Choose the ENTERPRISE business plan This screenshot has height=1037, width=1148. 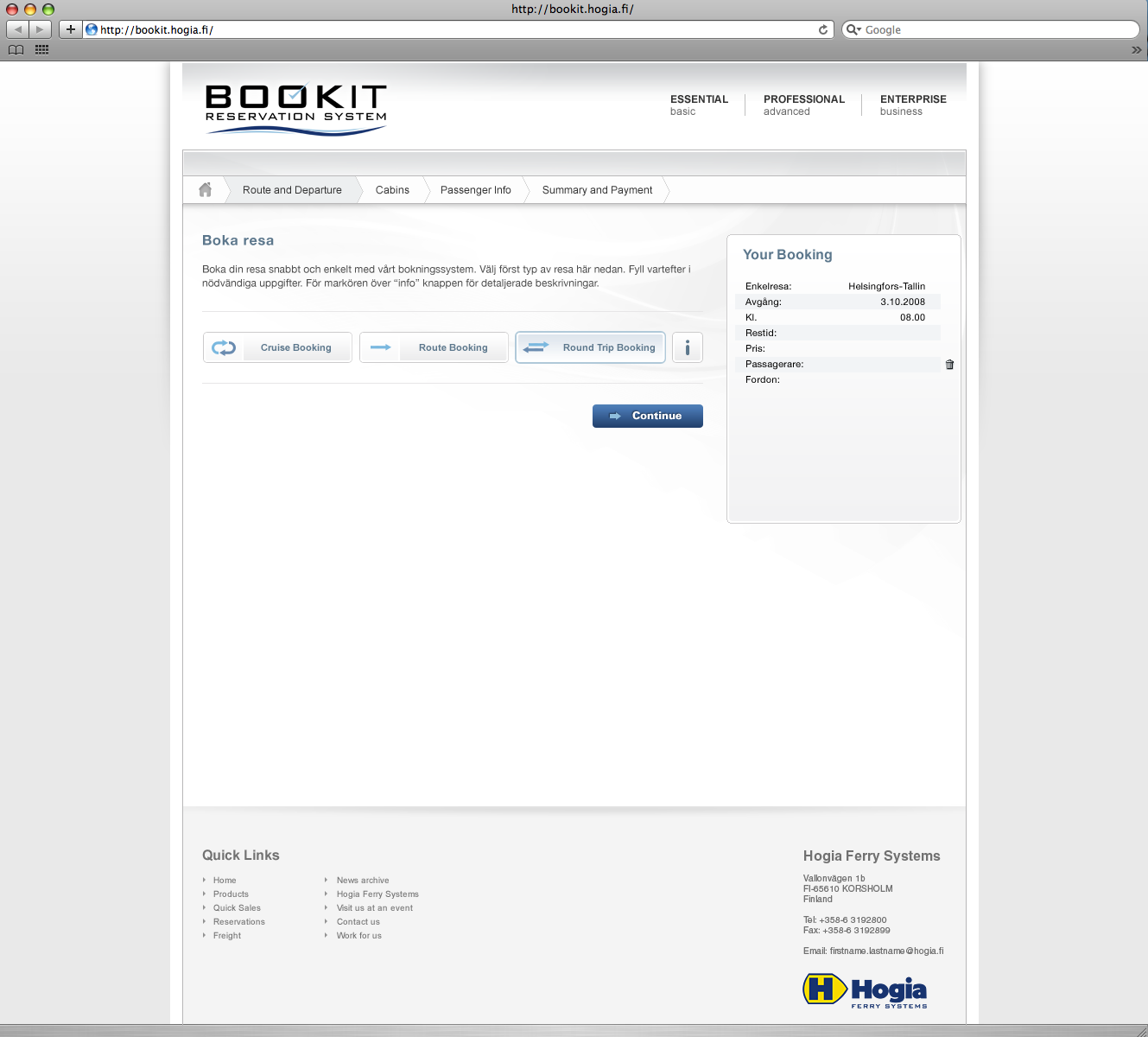pos(913,105)
